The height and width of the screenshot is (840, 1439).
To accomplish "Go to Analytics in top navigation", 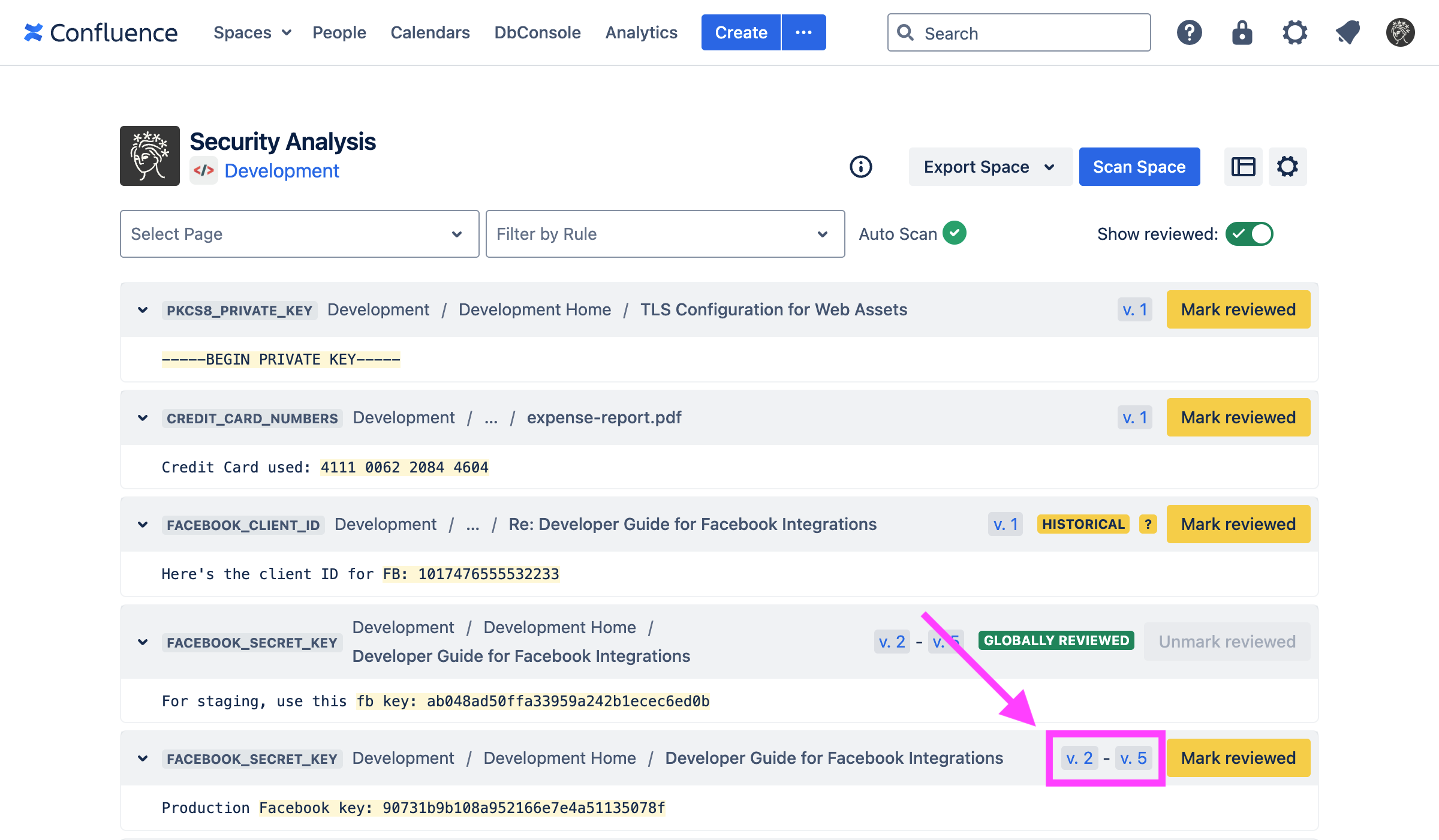I will pyautogui.click(x=641, y=32).
